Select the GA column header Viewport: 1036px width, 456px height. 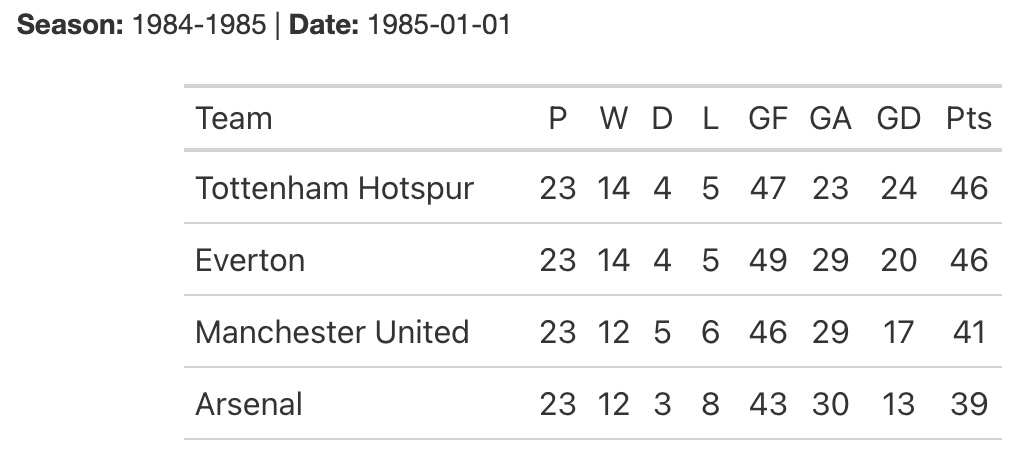coord(830,119)
